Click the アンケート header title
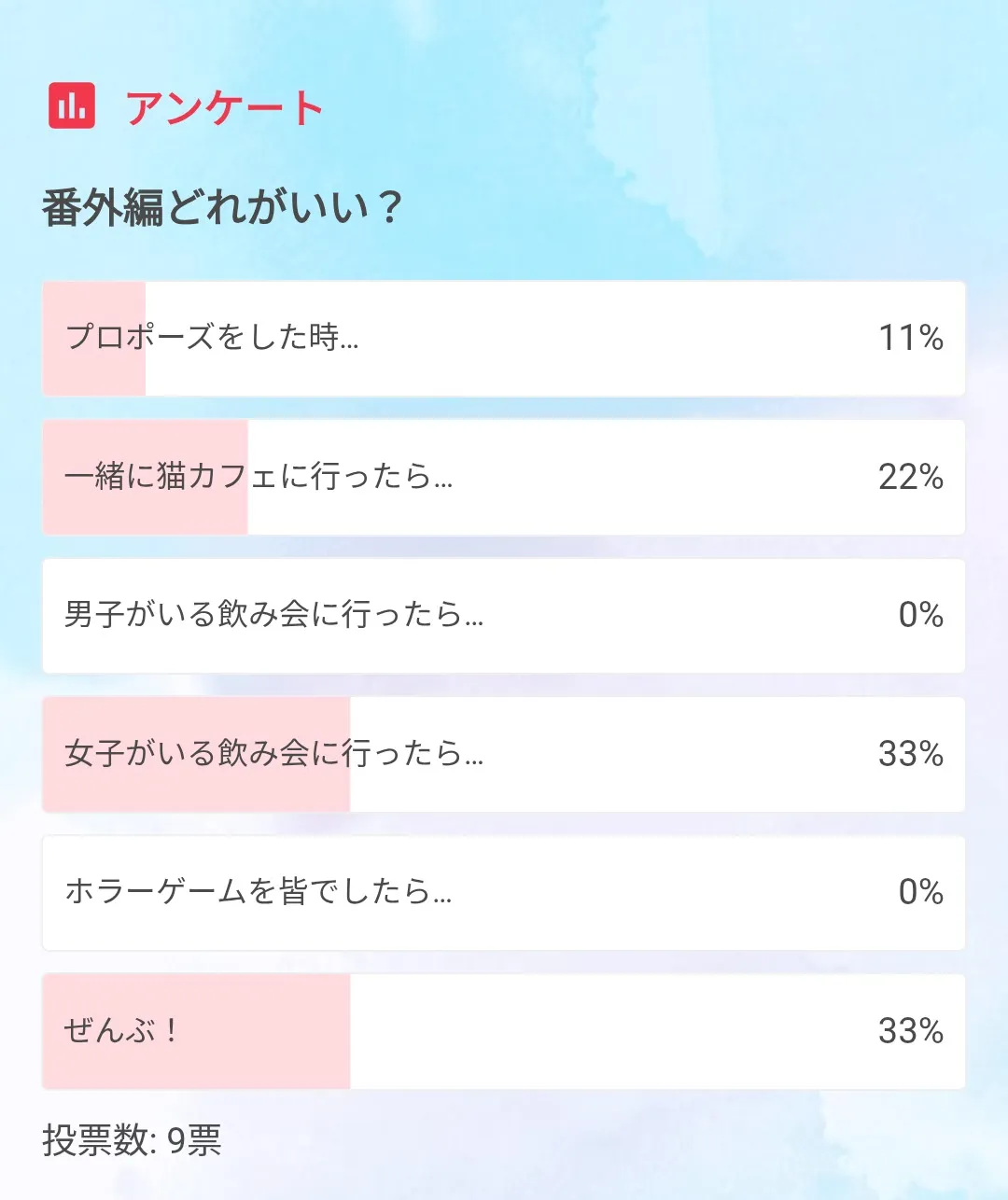This screenshot has height=1200, width=1008. point(224,108)
